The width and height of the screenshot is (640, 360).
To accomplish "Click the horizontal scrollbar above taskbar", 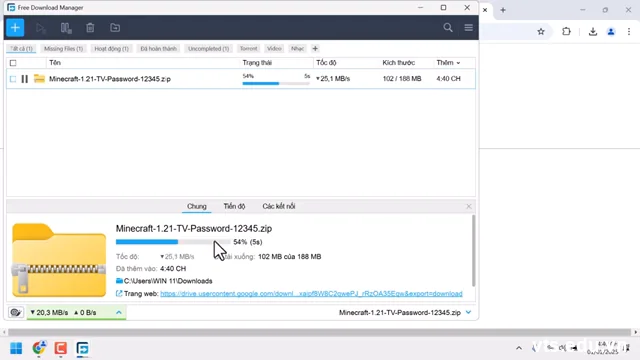I will (320, 332).
